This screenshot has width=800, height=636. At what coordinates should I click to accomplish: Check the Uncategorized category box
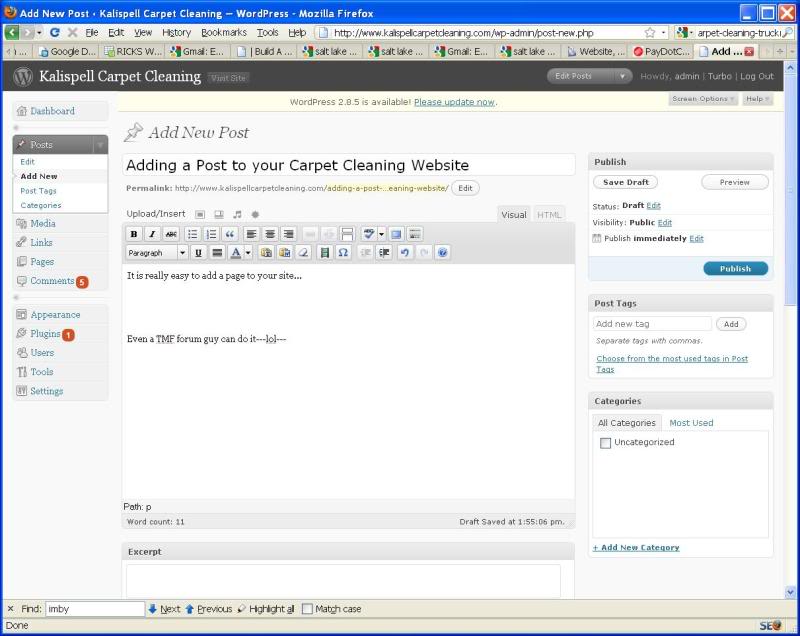(x=605, y=442)
